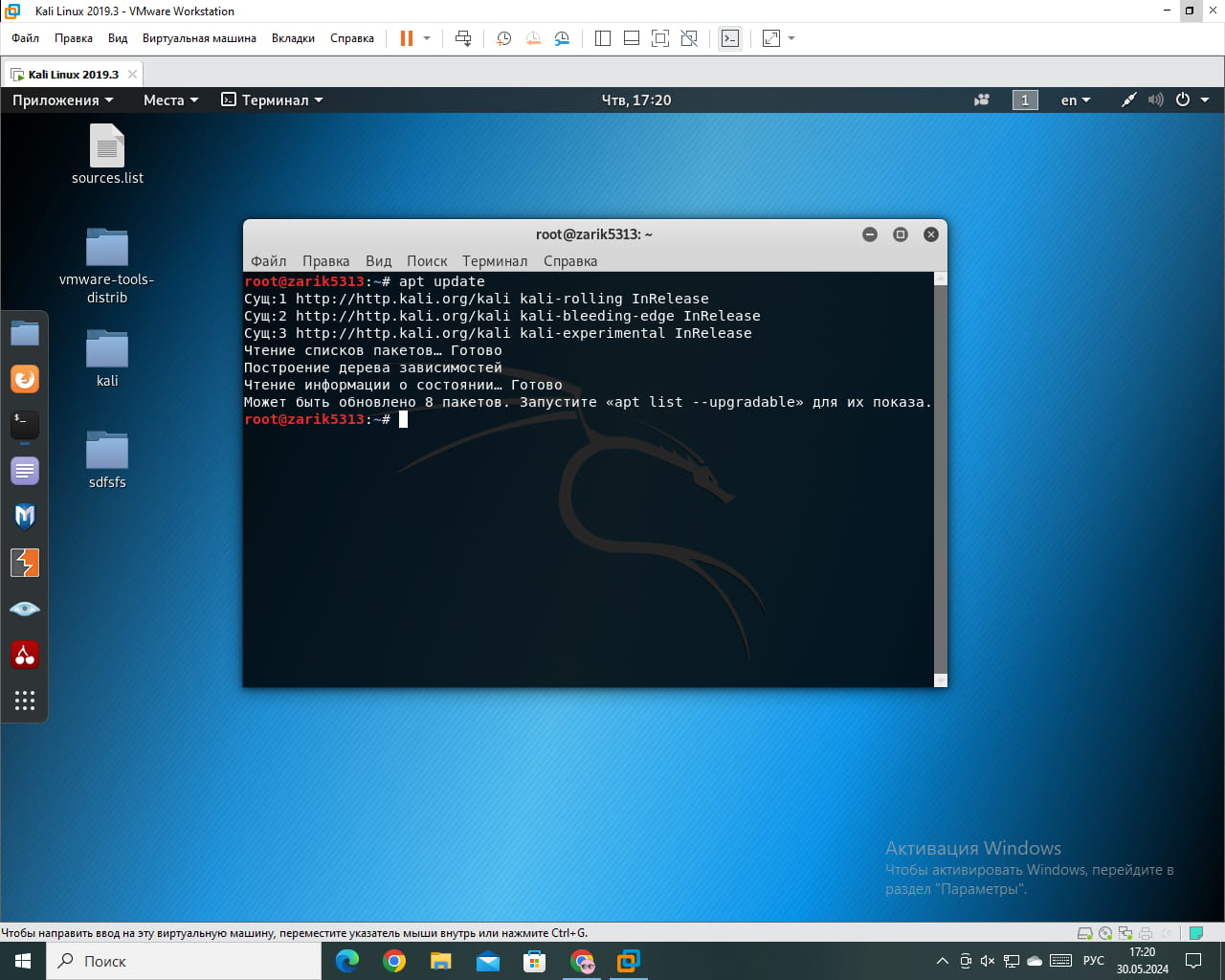
Task: Toggle VMware console view button
Action: (x=730, y=38)
